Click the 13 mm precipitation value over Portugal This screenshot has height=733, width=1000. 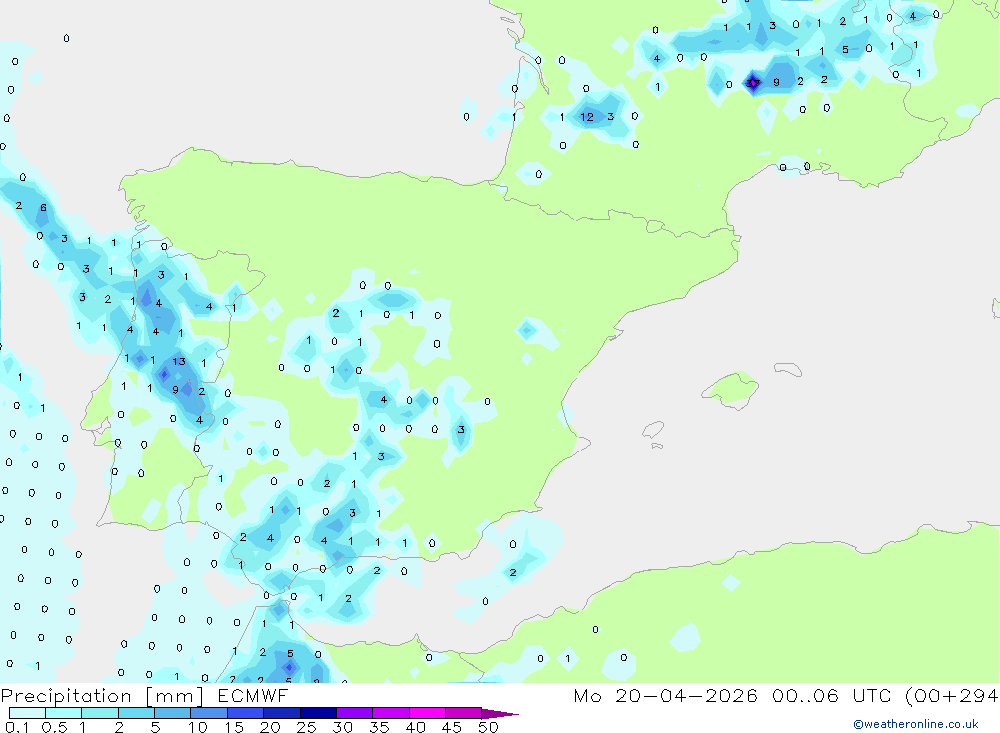point(179,361)
